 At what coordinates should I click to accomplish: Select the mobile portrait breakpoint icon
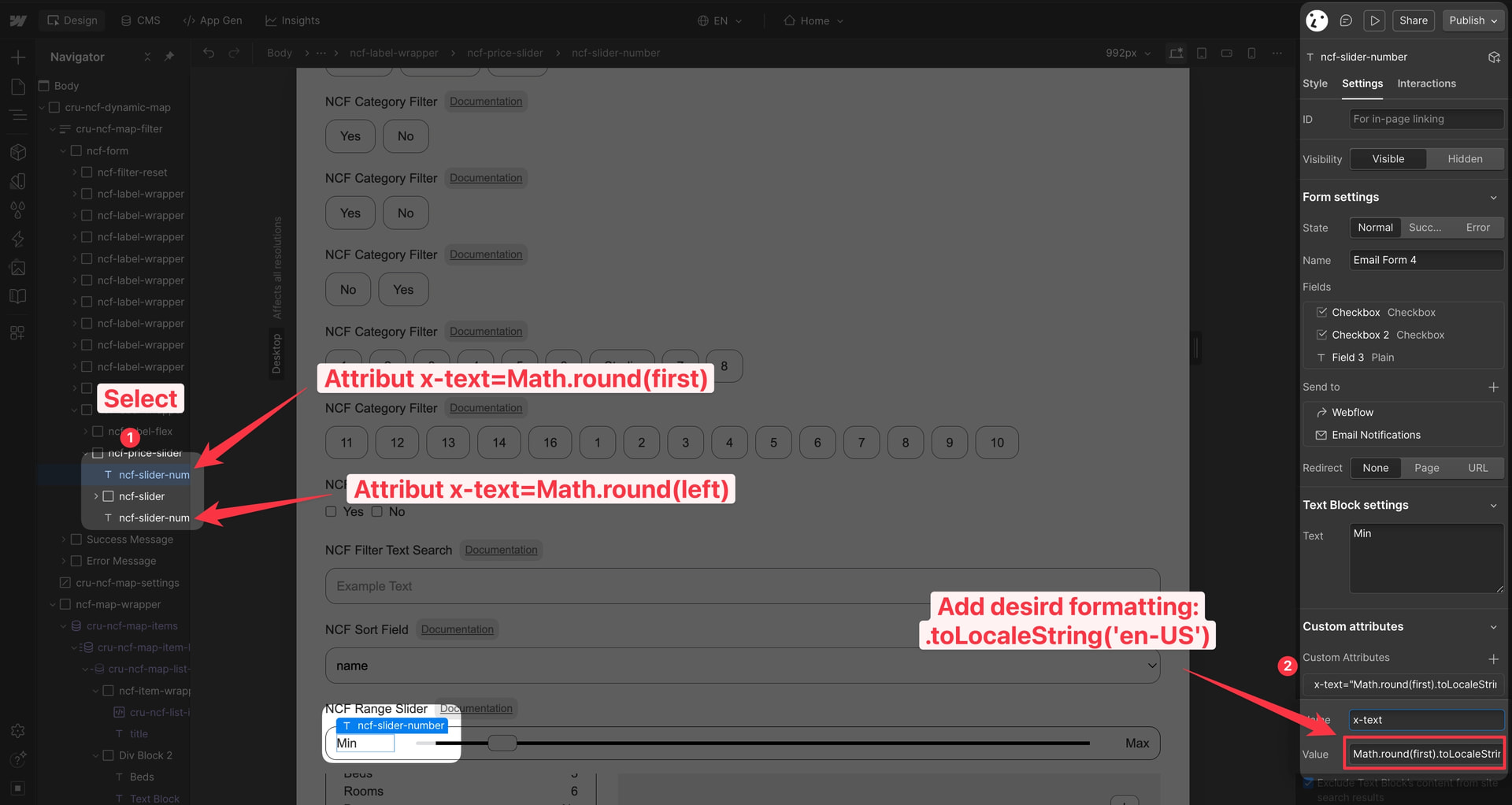tap(1251, 53)
